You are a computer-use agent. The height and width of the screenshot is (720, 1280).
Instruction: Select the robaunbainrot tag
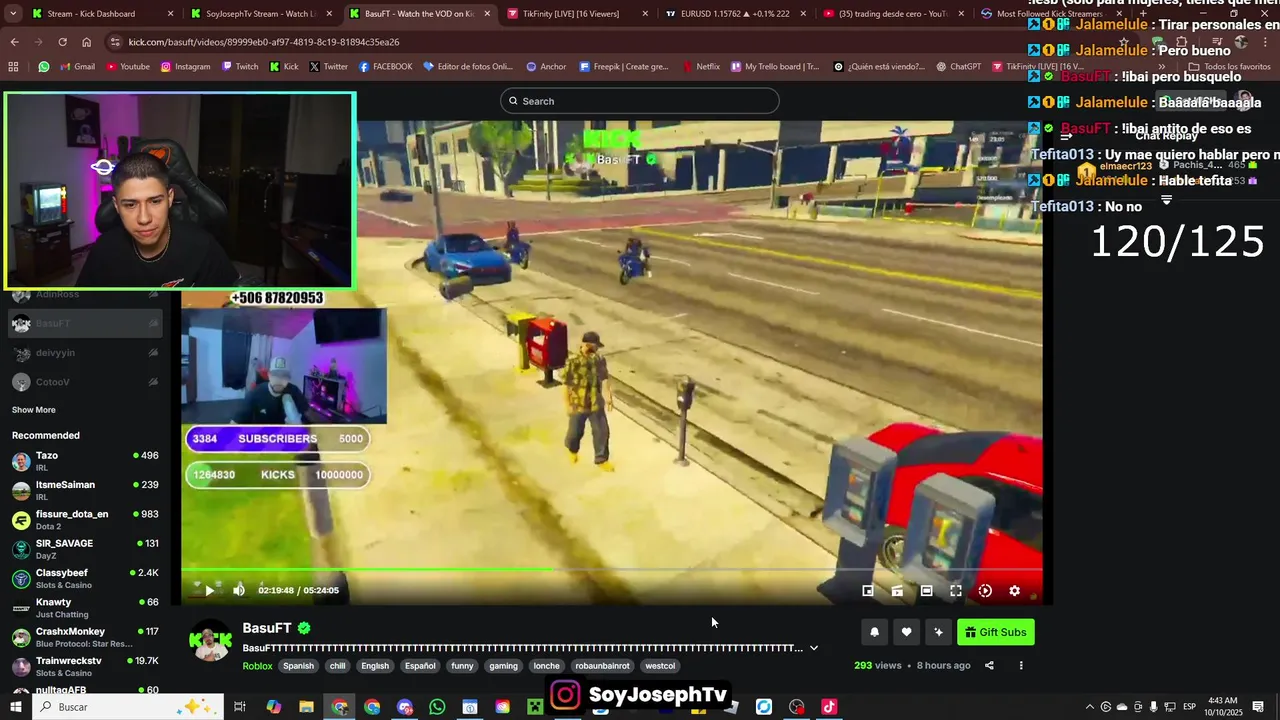coord(602,666)
